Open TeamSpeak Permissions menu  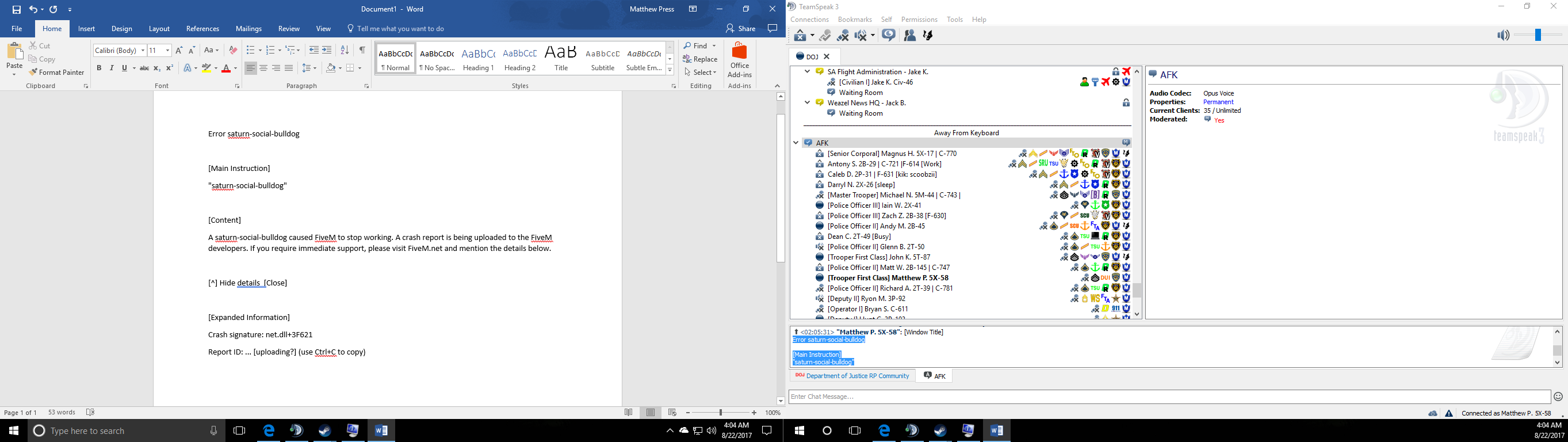click(919, 20)
